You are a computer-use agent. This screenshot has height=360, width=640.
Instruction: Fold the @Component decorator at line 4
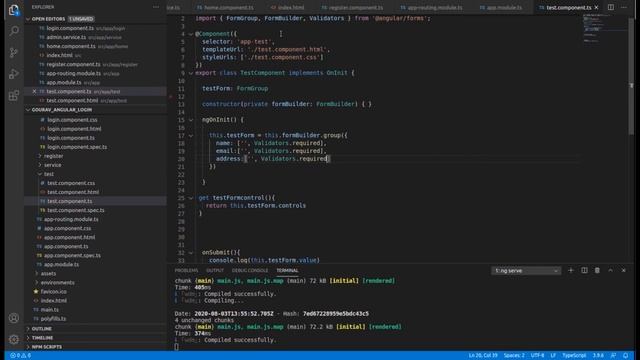(x=191, y=34)
